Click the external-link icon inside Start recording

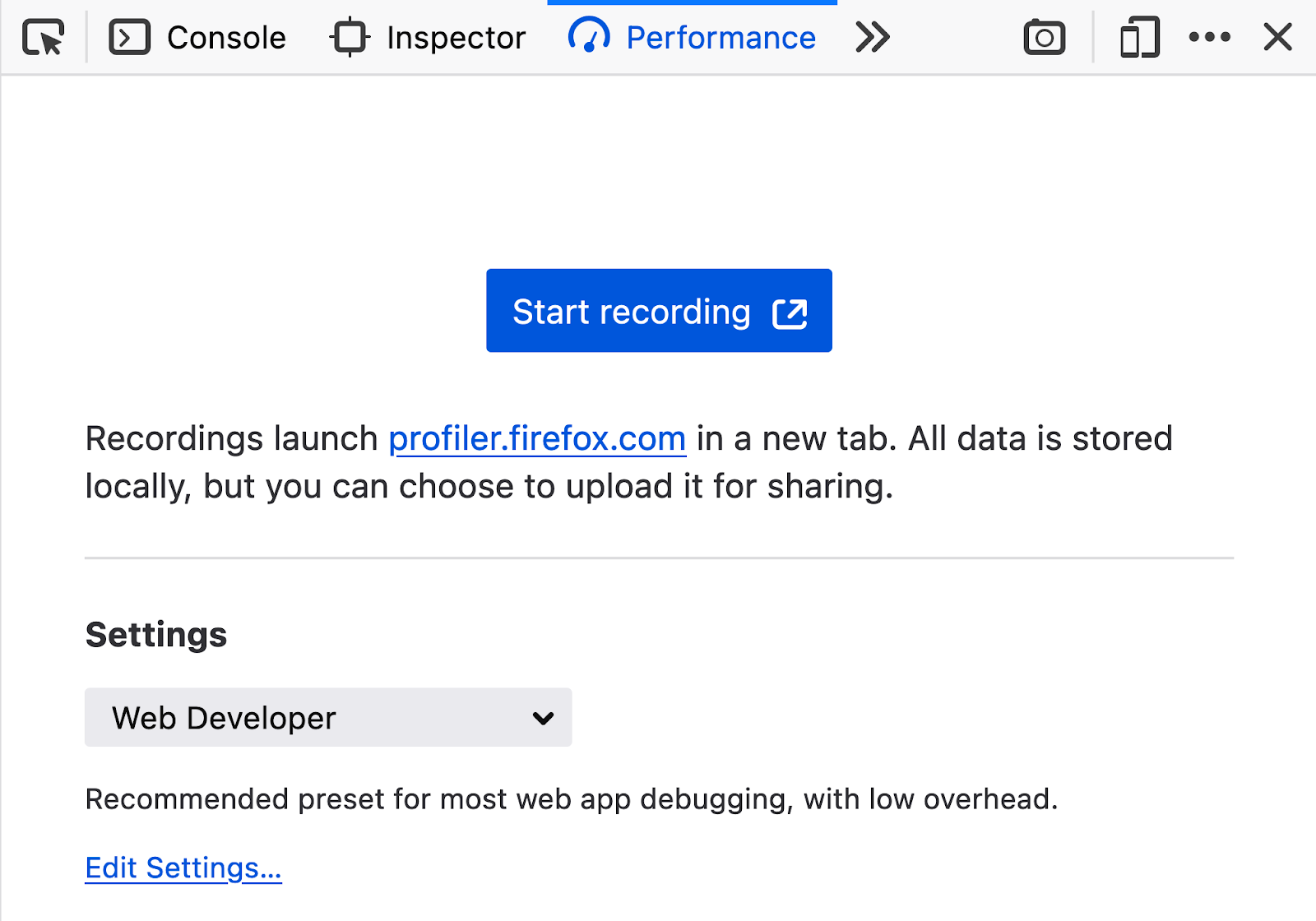tap(790, 311)
